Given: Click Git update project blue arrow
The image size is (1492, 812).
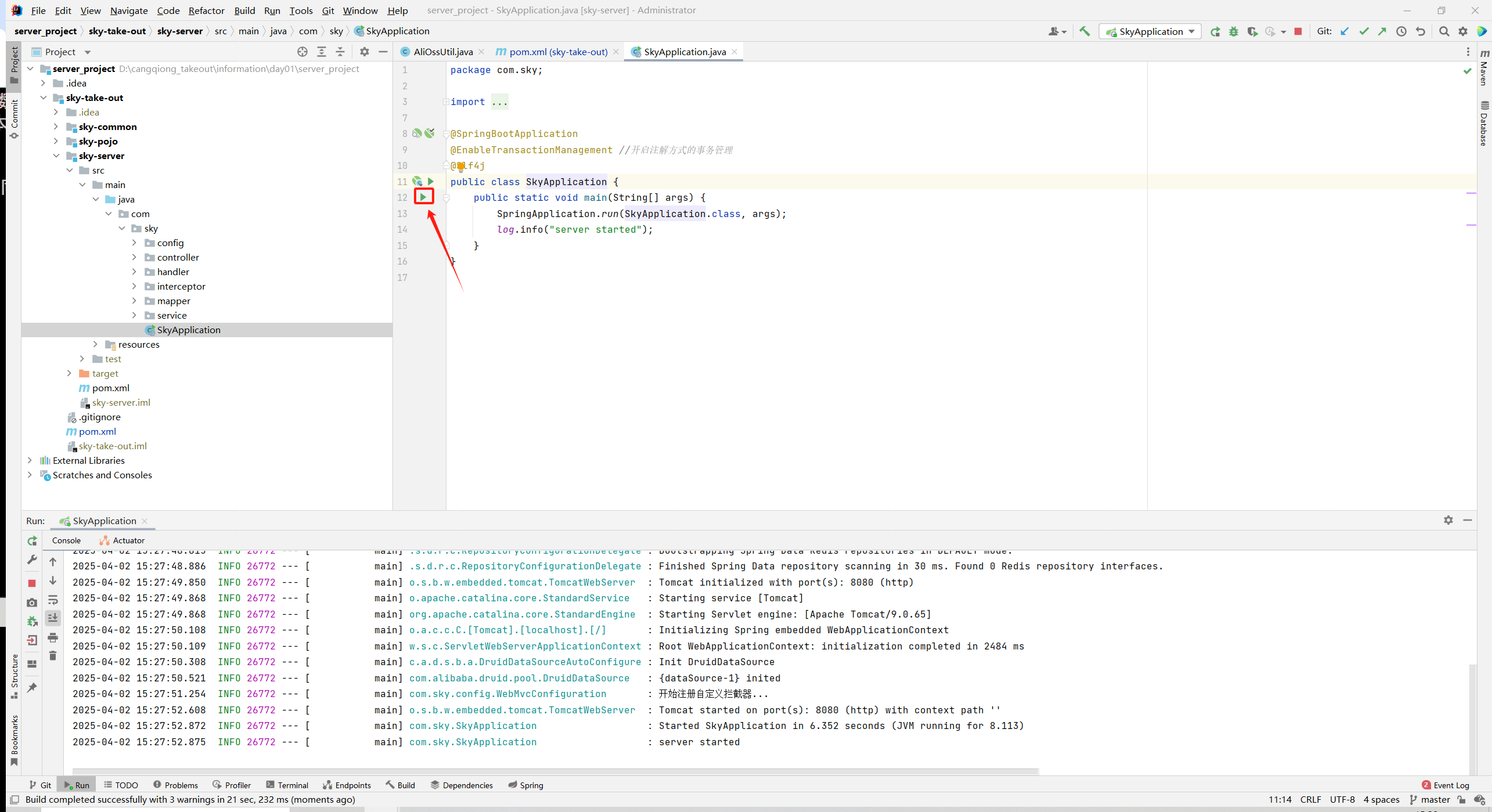Looking at the screenshot, I should coord(1345,31).
